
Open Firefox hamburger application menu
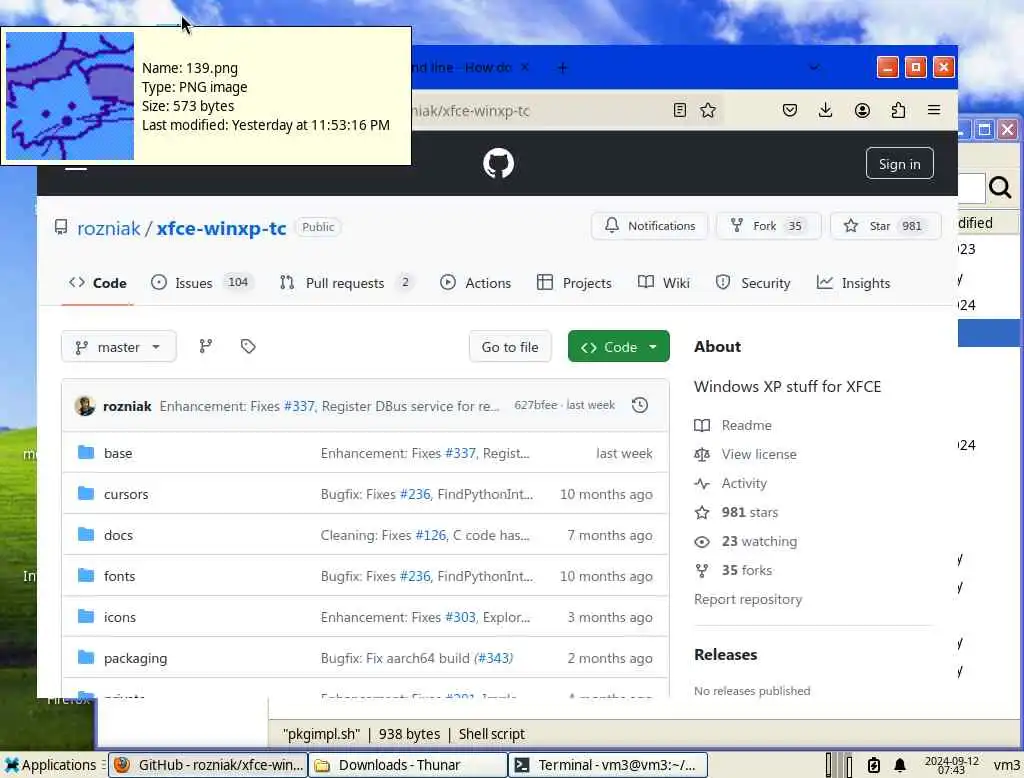point(934,110)
